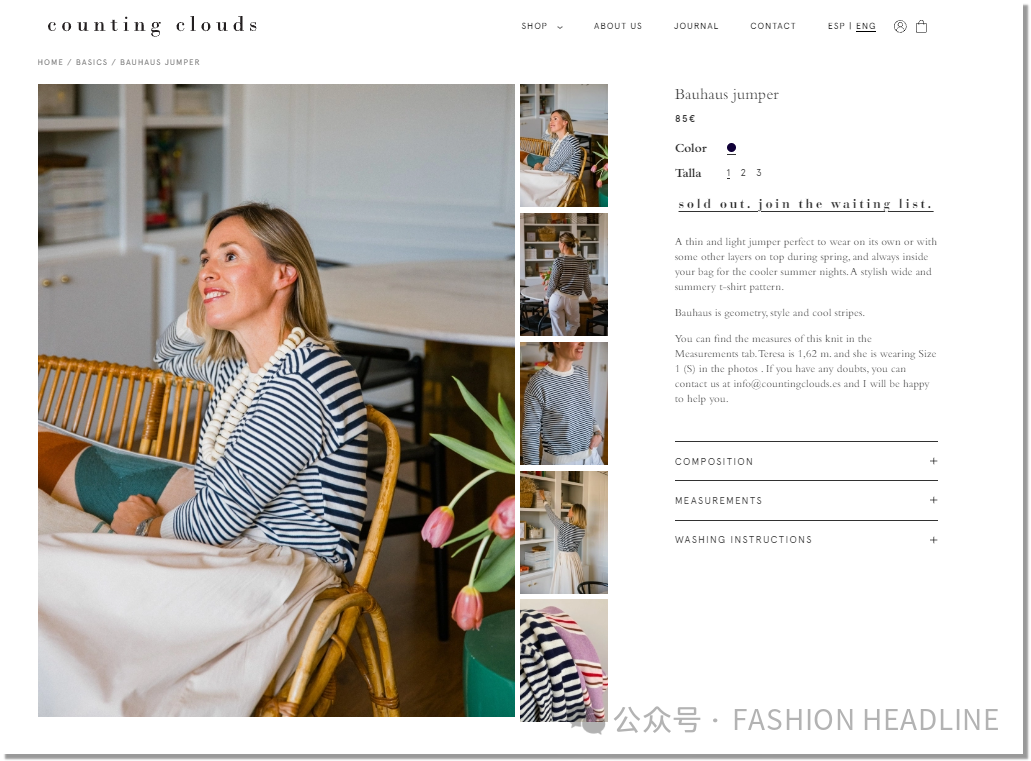Click the counting clouds logo
This screenshot has height=761, width=1031.
tap(153, 25)
